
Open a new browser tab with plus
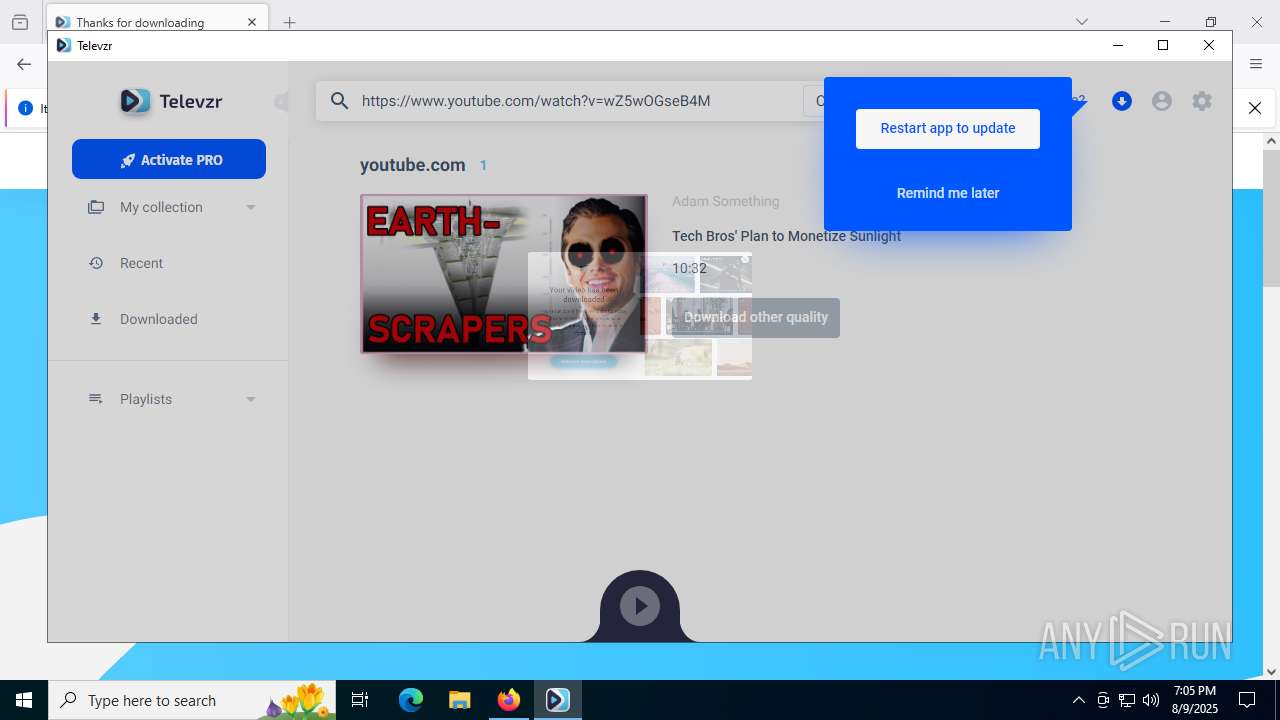point(289,22)
